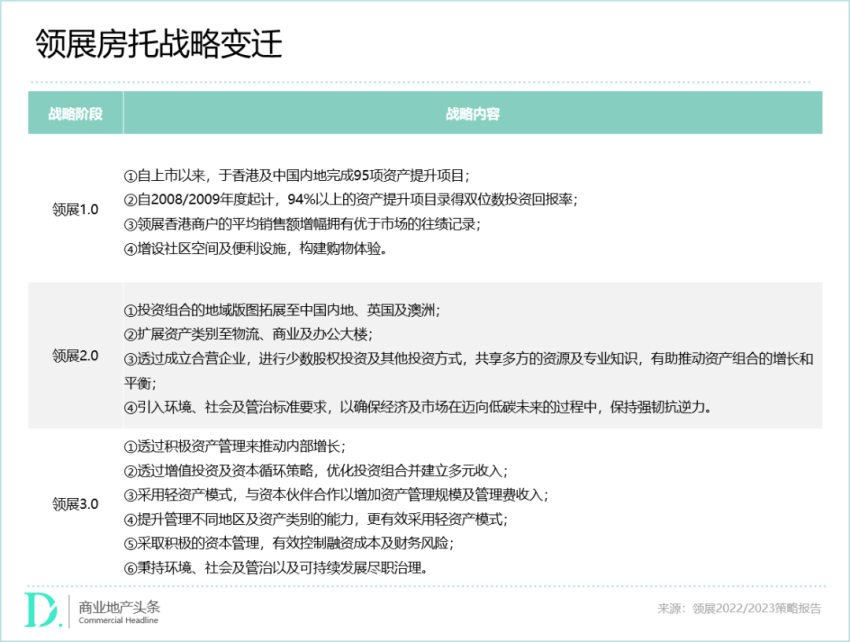Select line ⑥秉持环境、社会及管治
The width and height of the screenshot is (850, 642).
pos(275,568)
